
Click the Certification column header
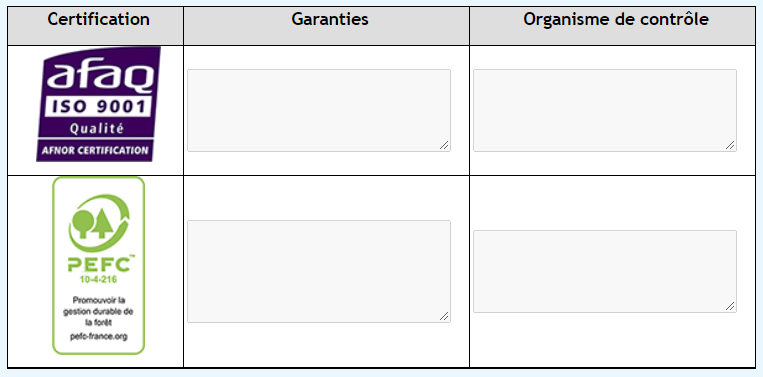pos(98,19)
